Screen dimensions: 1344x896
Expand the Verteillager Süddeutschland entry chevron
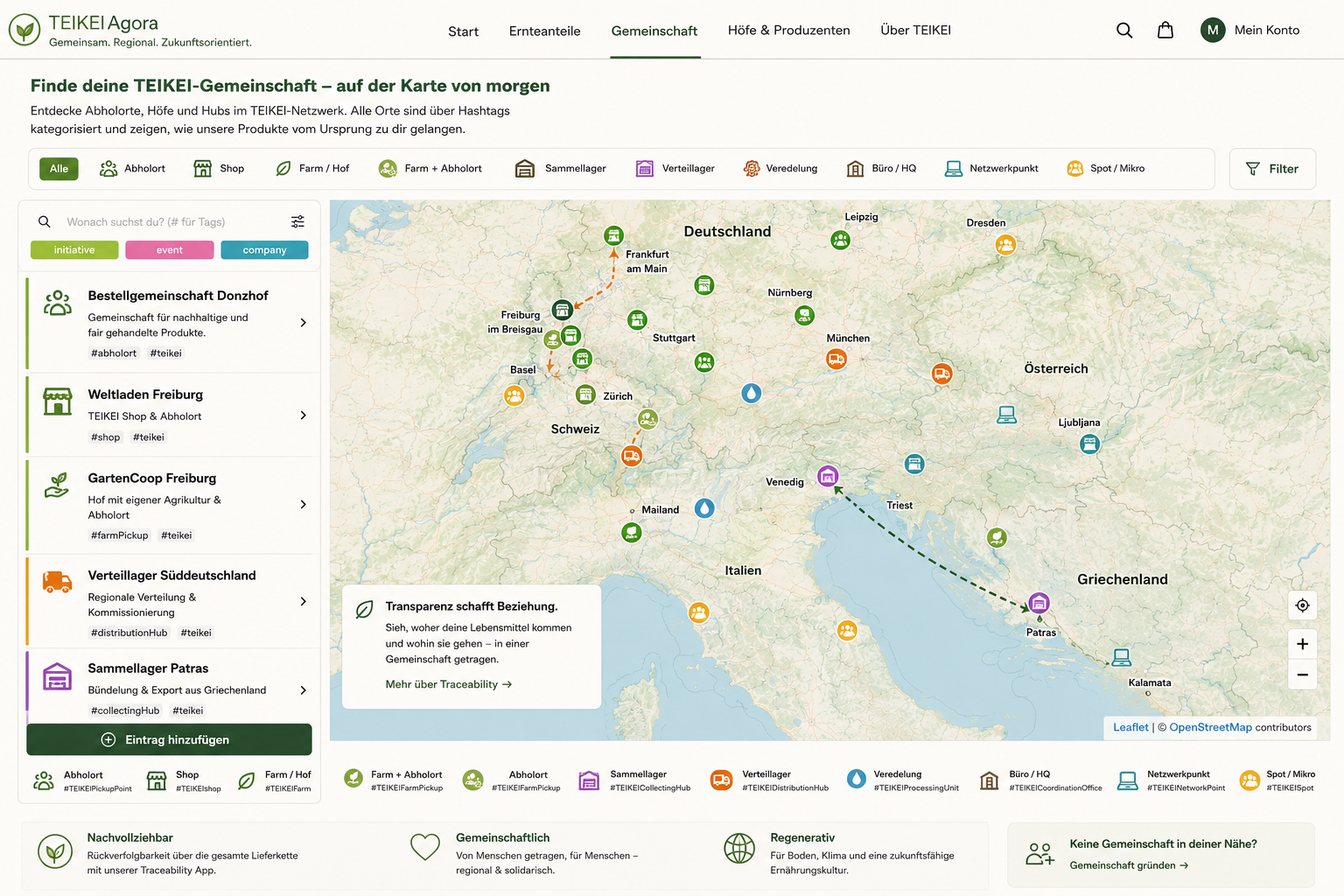[303, 602]
